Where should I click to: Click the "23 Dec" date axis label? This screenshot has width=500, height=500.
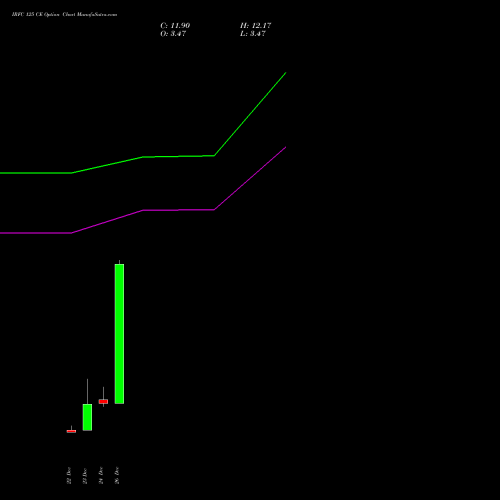pos(85,476)
